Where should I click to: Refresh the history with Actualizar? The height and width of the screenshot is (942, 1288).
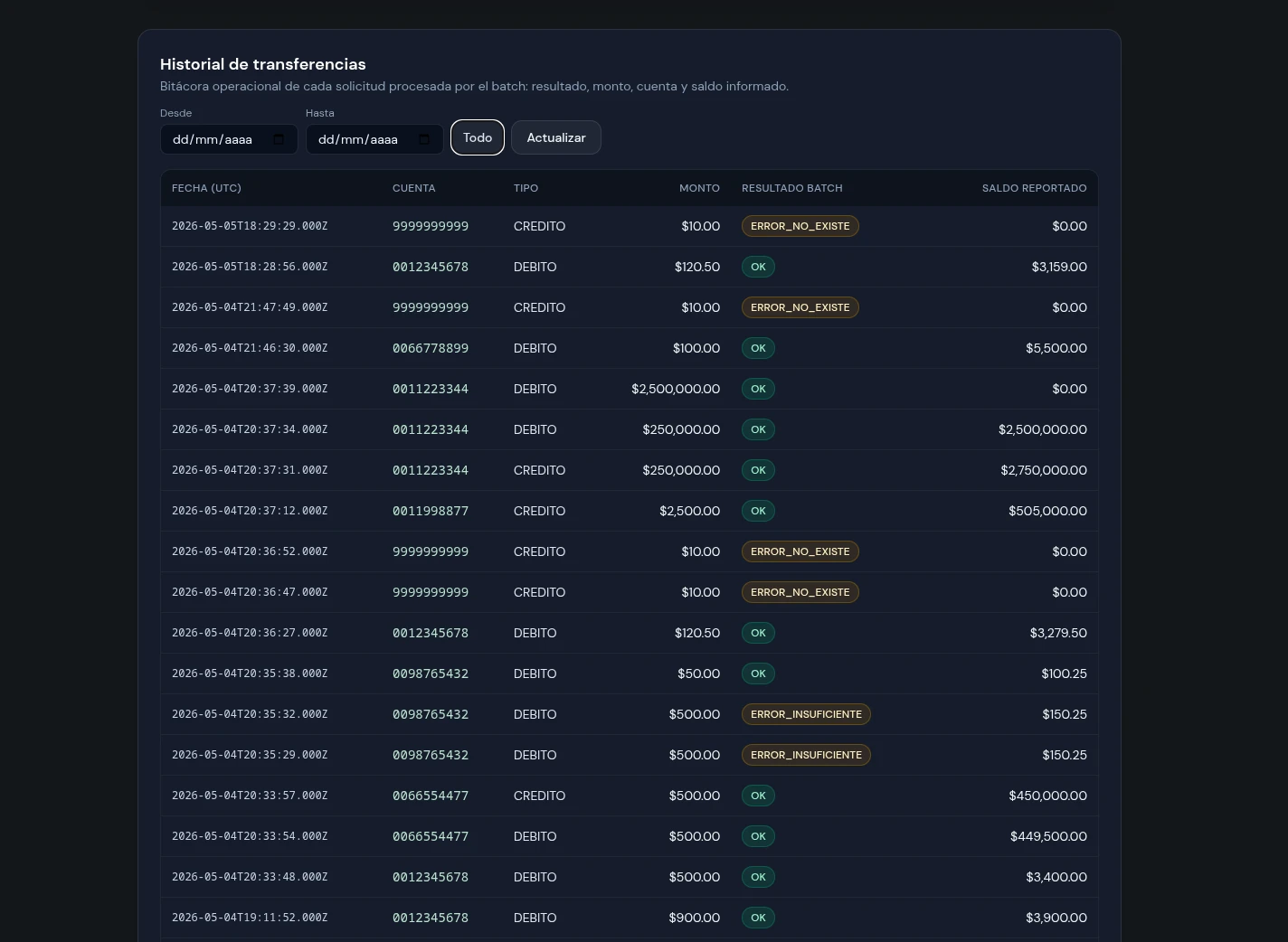[x=556, y=137]
